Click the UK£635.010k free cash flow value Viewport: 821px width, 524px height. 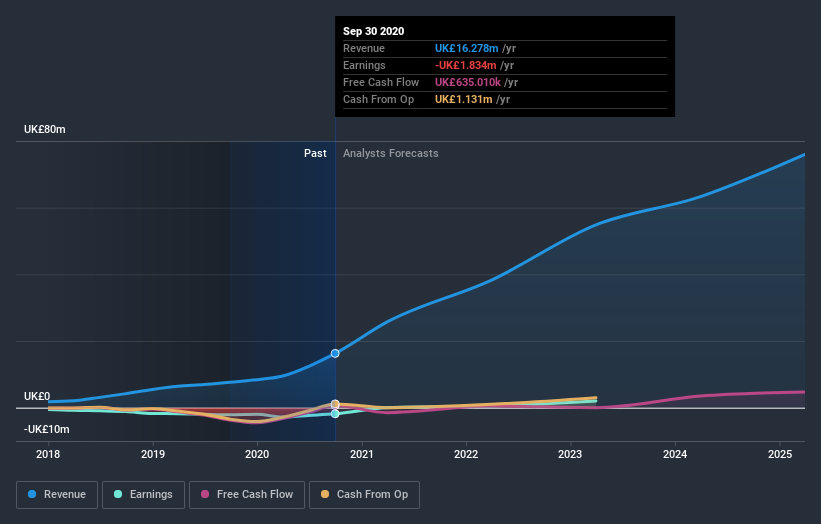point(468,82)
